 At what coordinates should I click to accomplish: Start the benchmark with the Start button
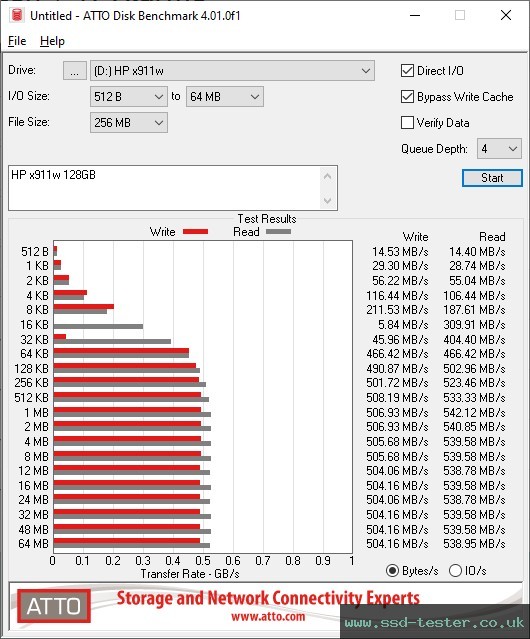point(492,178)
